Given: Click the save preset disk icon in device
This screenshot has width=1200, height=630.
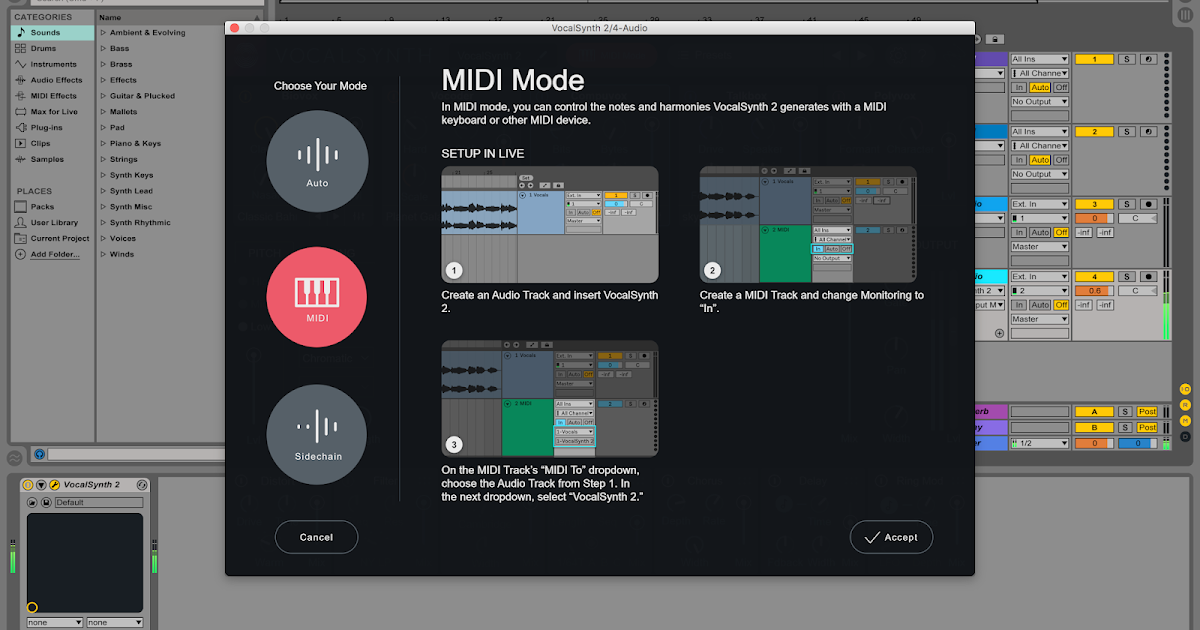Looking at the screenshot, I should [46, 502].
